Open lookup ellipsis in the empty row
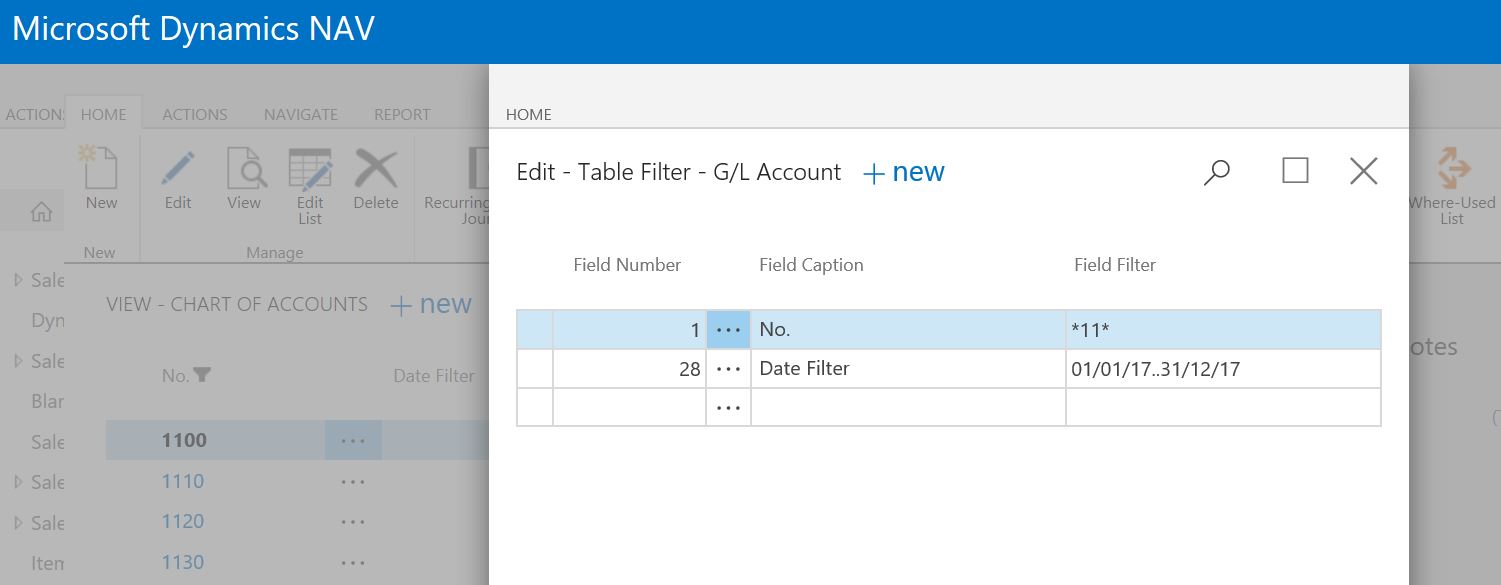 point(728,407)
